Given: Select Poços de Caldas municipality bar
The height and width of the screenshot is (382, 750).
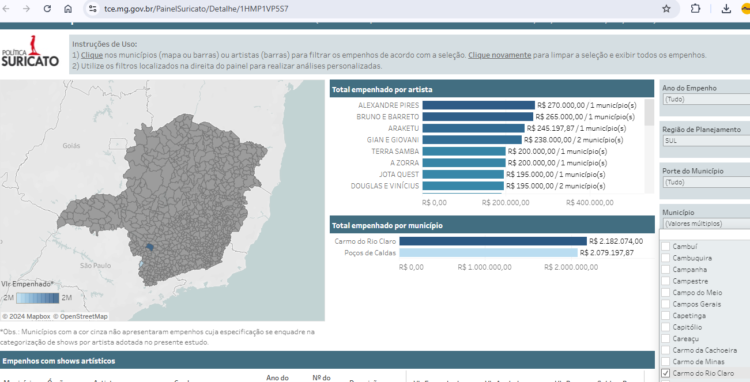Looking at the screenshot, I should click(x=488, y=253).
